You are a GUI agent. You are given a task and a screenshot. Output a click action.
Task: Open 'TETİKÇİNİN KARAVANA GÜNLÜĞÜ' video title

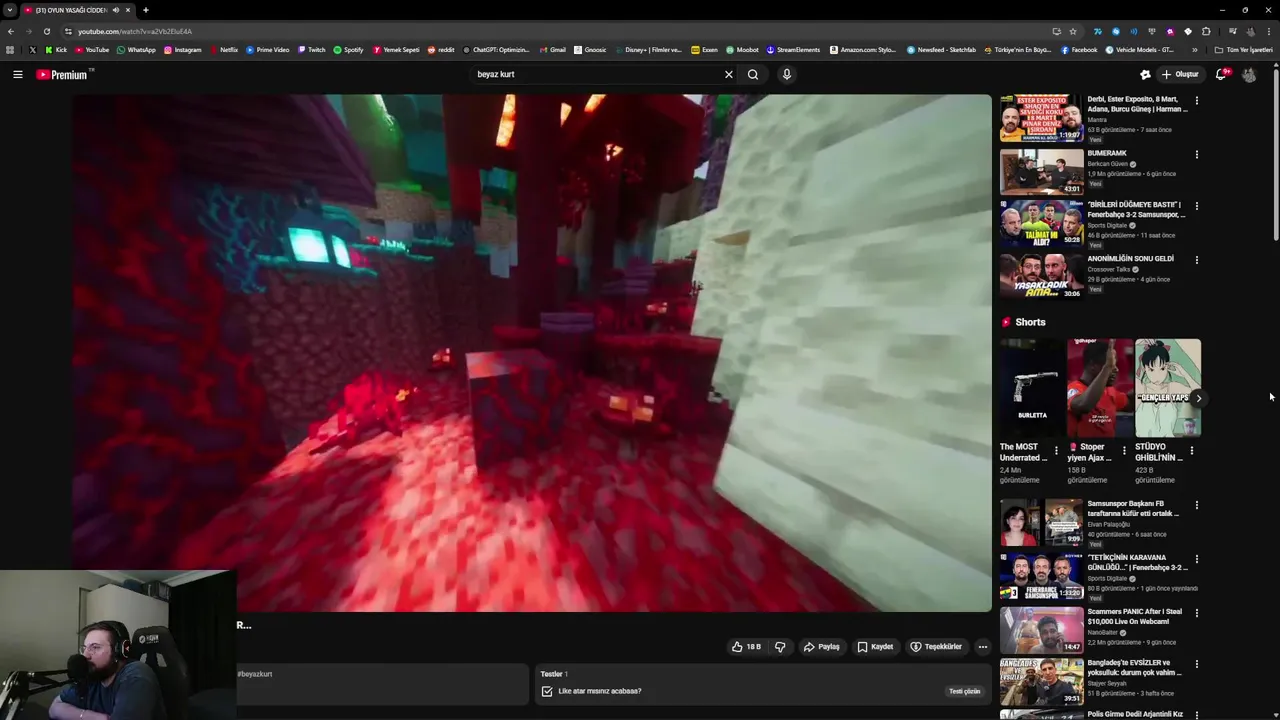click(1137, 562)
